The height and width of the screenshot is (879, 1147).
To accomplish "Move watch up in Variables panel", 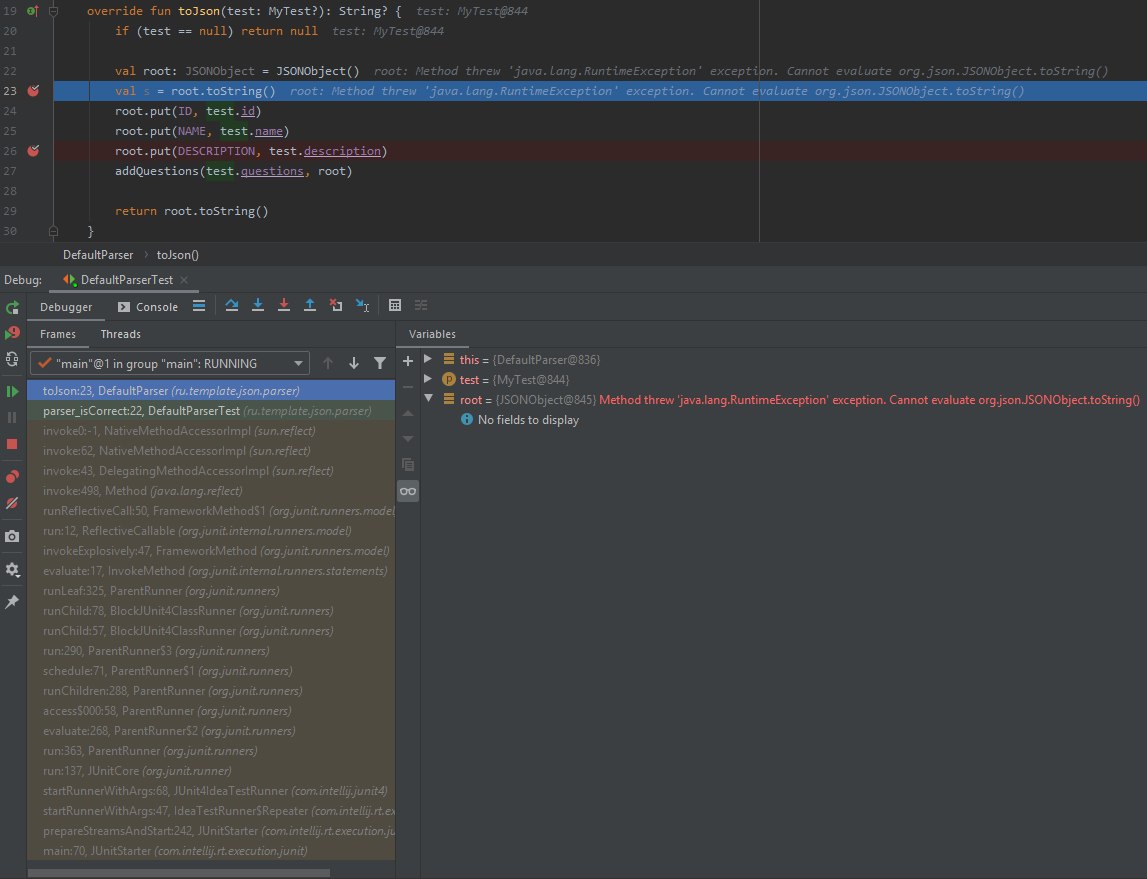I will [408, 413].
